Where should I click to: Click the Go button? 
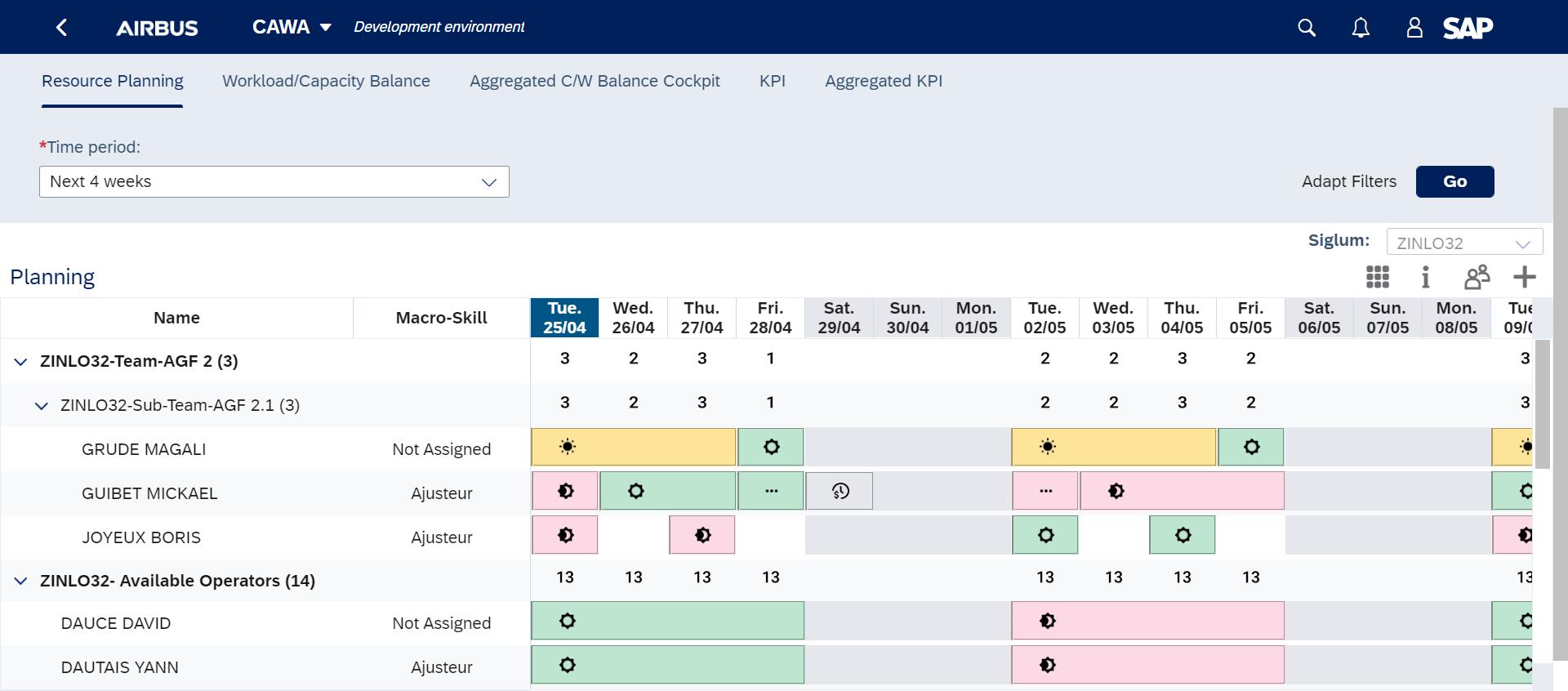tap(1455, 181)
